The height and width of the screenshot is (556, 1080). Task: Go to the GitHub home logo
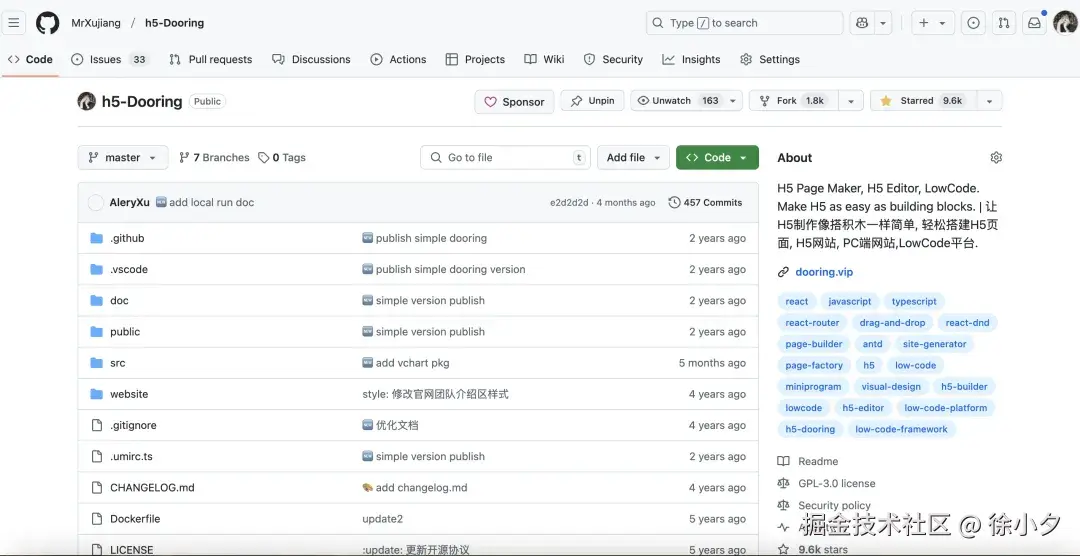[48, 23]
